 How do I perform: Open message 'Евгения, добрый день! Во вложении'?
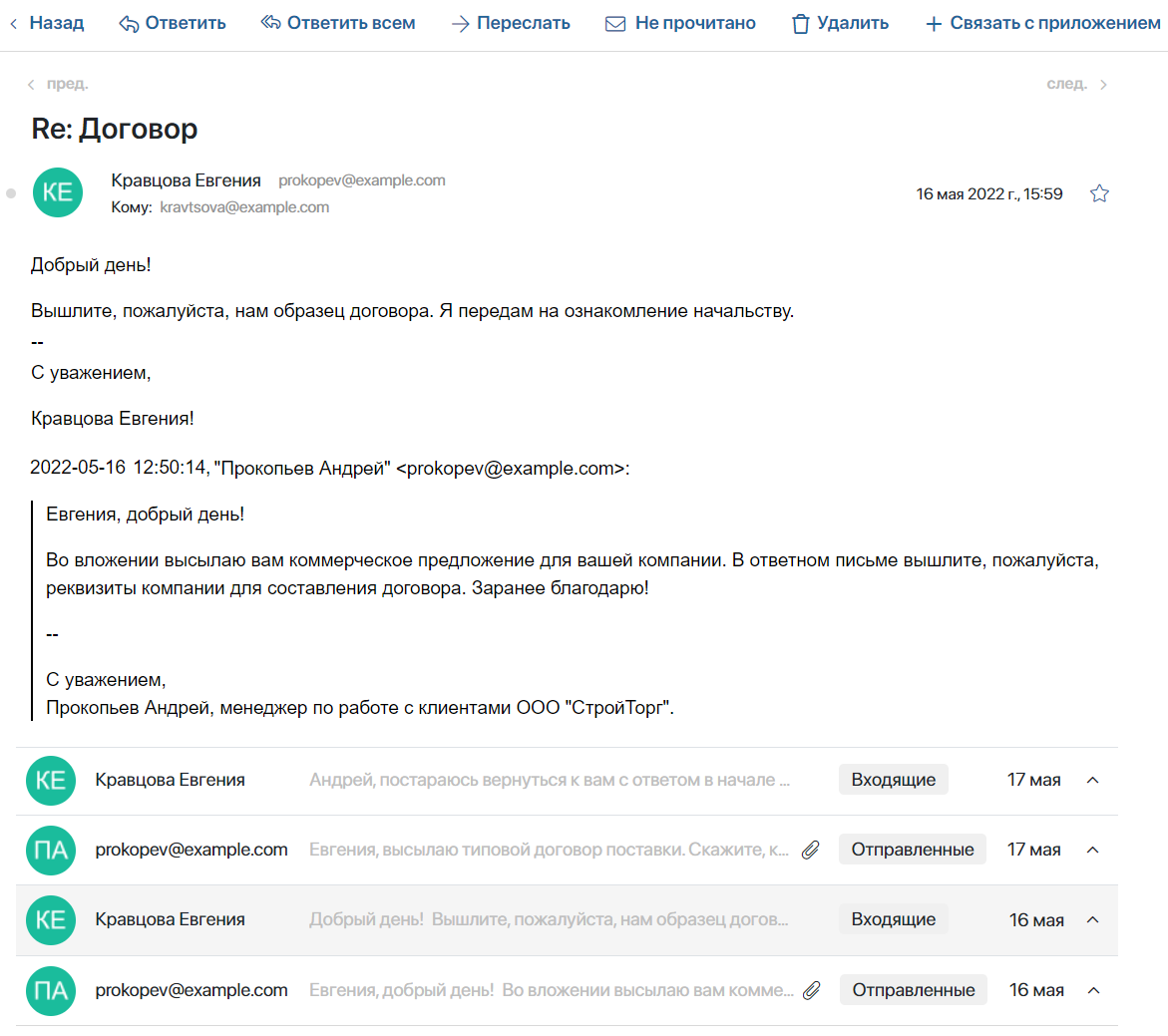click(552, 990)
